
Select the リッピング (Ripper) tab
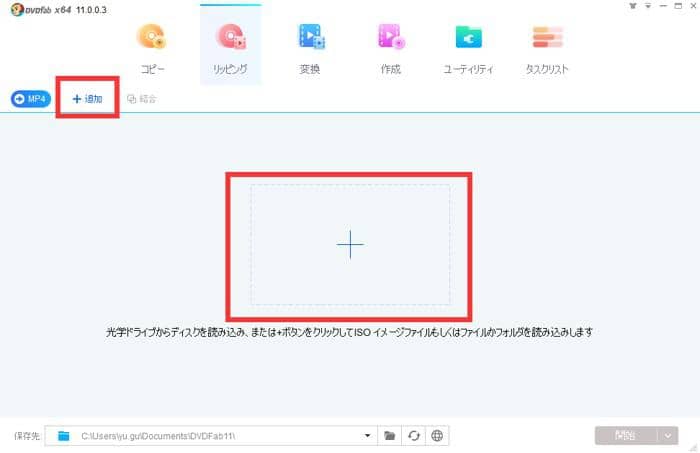(x=230, y=48)
